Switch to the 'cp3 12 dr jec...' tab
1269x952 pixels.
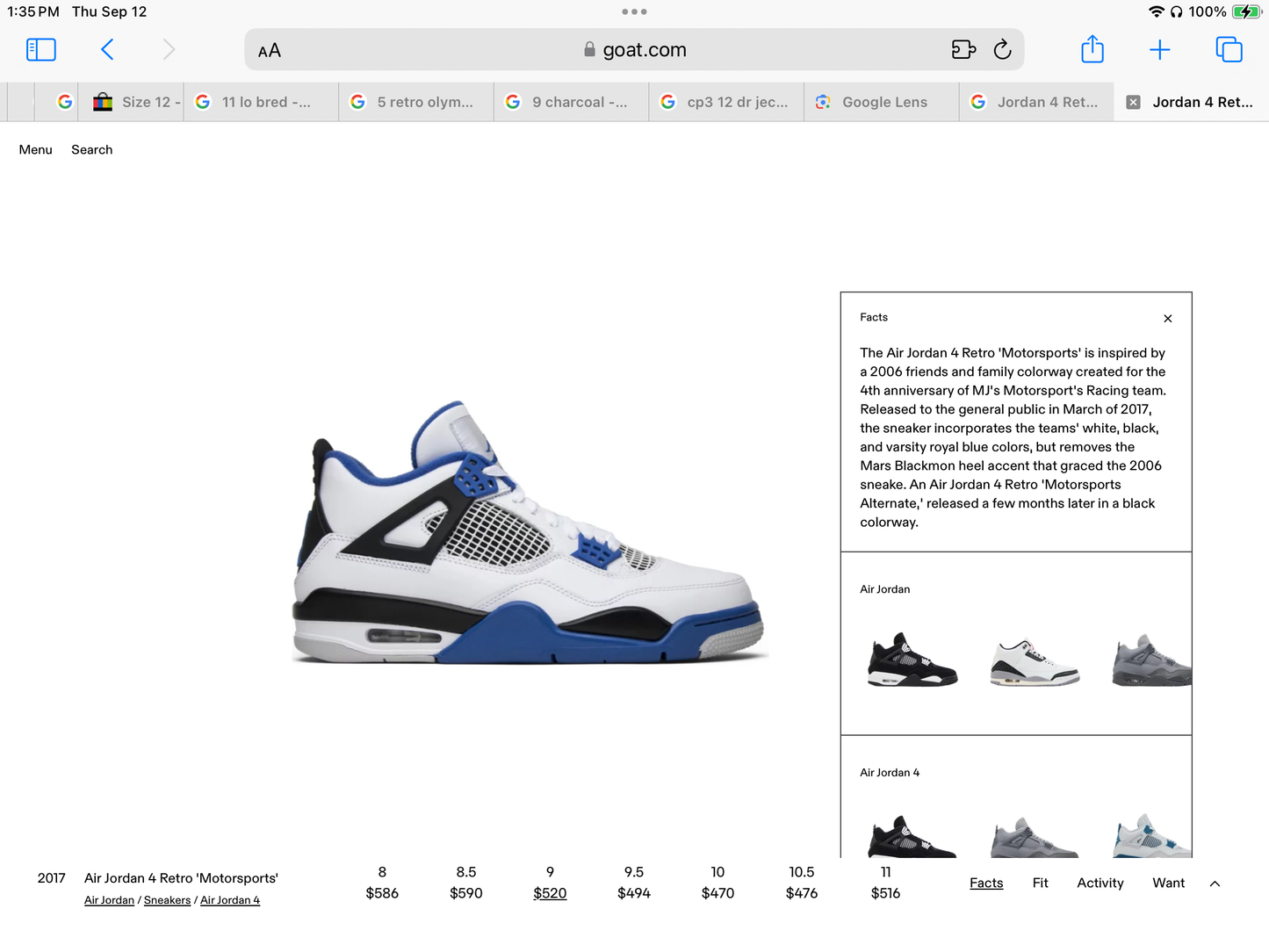tap(726, 102)
